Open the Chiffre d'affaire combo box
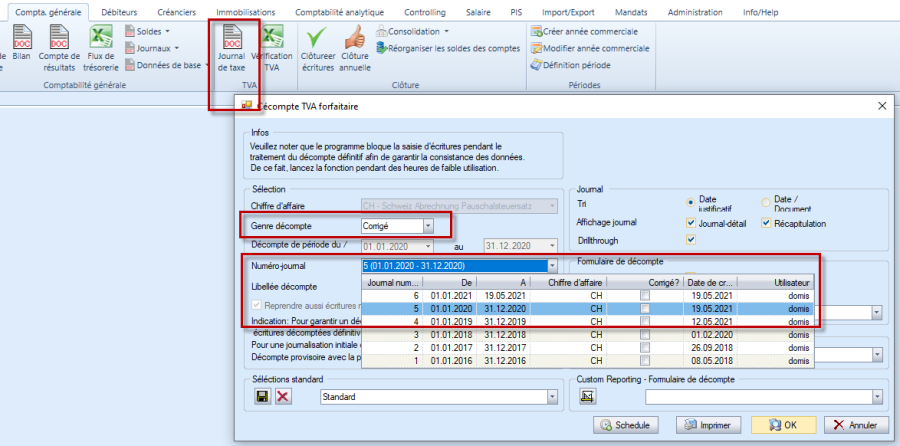This screenshot has height=446, width=900. [x=459, y=205]
